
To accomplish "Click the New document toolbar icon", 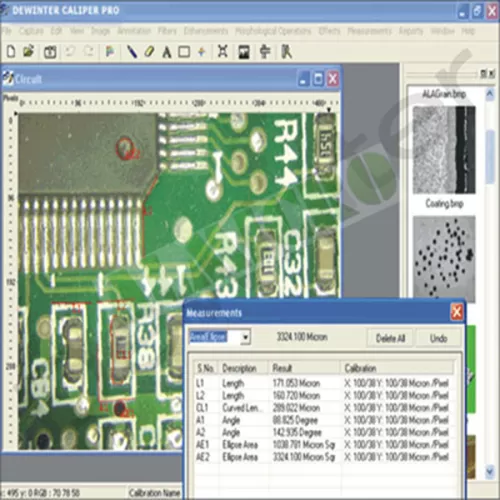I will (11, 52).
